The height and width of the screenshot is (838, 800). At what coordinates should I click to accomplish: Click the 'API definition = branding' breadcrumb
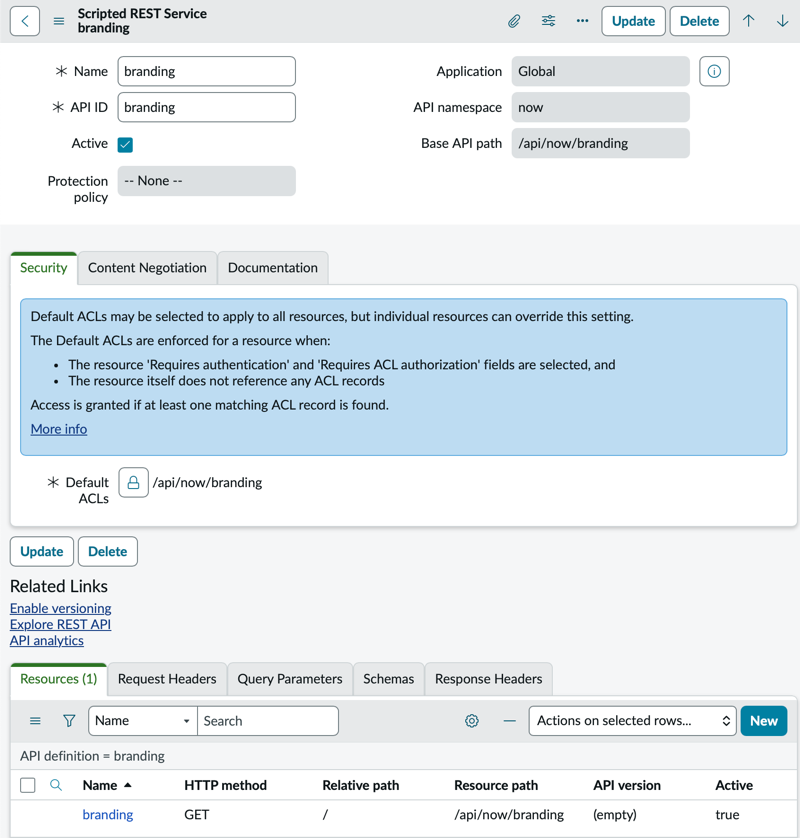pyautogui.click(x=92, y=756)
